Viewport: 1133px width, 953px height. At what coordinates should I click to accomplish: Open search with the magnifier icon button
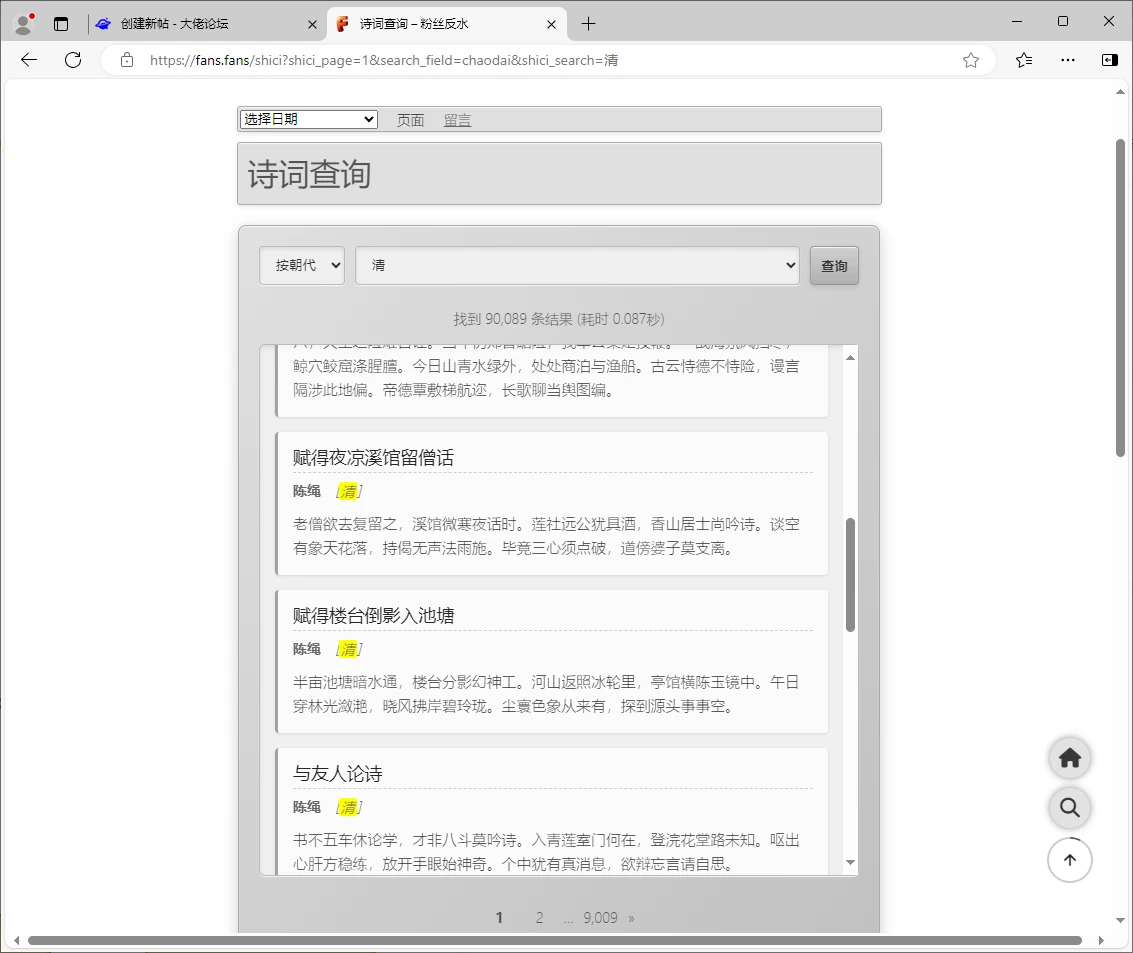tap(1069, 808)
